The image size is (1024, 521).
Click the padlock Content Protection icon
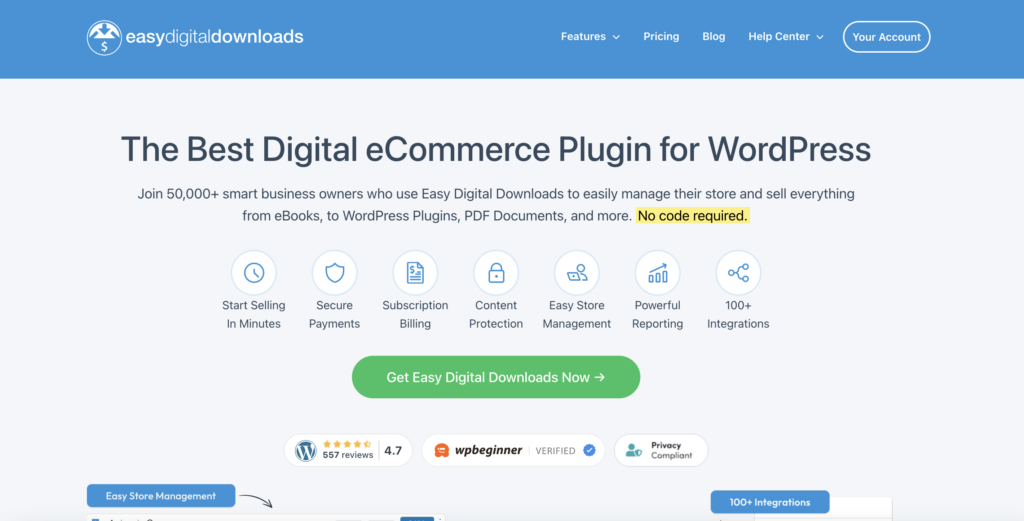[496, 273]
